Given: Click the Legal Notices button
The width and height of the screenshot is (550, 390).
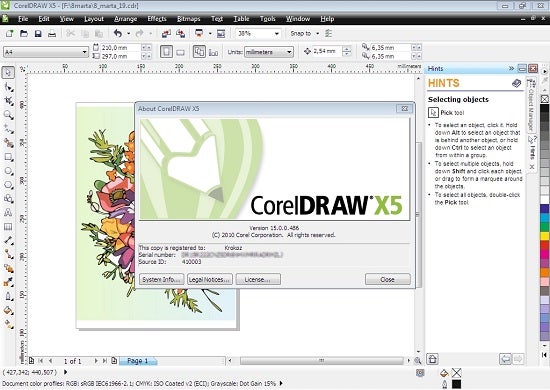Looking at the screenshot, I should [209, 279].
